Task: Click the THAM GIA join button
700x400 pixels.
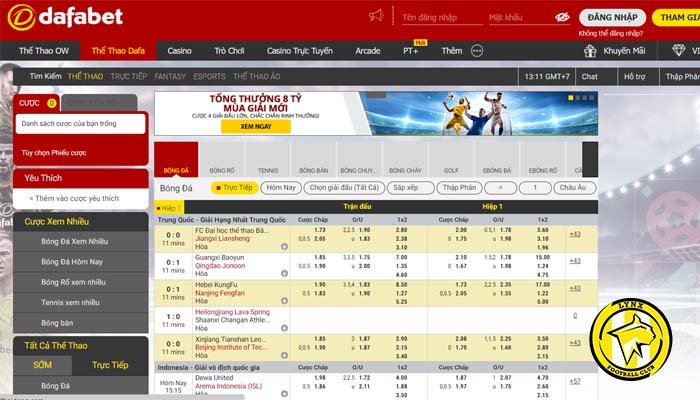Action: coord(676,17)
